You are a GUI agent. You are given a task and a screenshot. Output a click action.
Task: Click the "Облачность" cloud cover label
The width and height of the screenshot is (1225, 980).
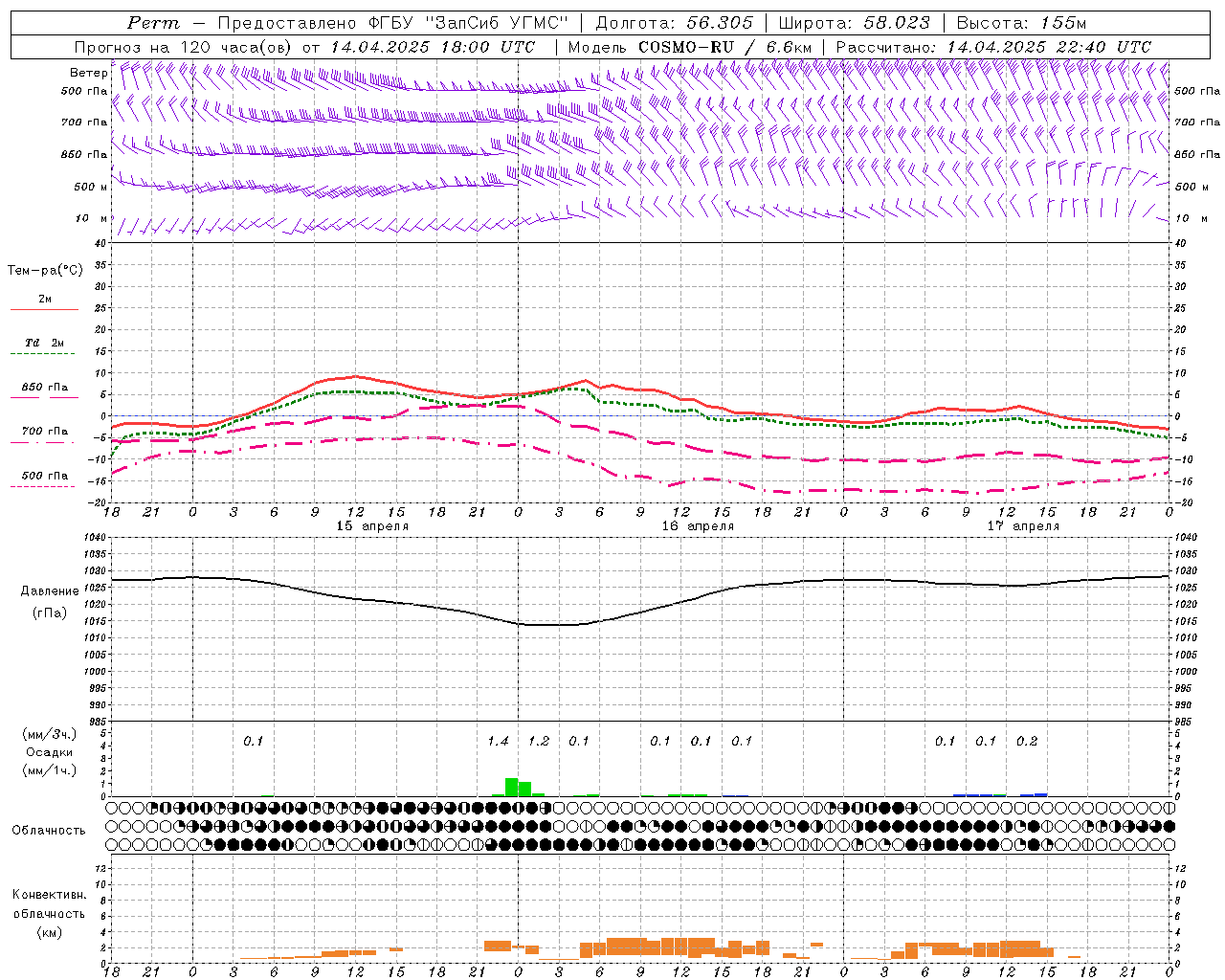pos(49,831)
